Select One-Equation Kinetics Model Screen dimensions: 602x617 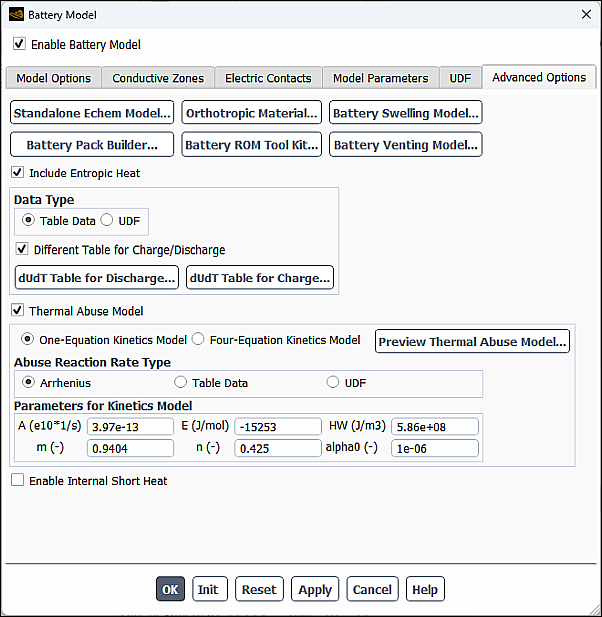(x=27, y=339)
